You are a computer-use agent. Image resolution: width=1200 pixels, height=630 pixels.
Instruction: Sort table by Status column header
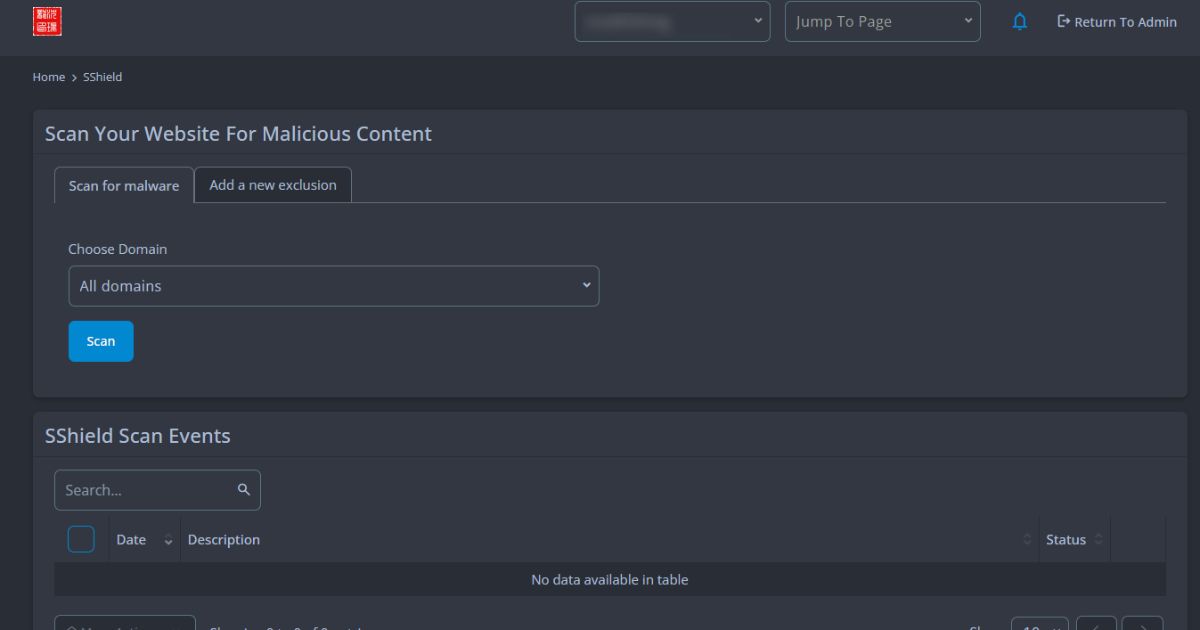(1065, 540)
